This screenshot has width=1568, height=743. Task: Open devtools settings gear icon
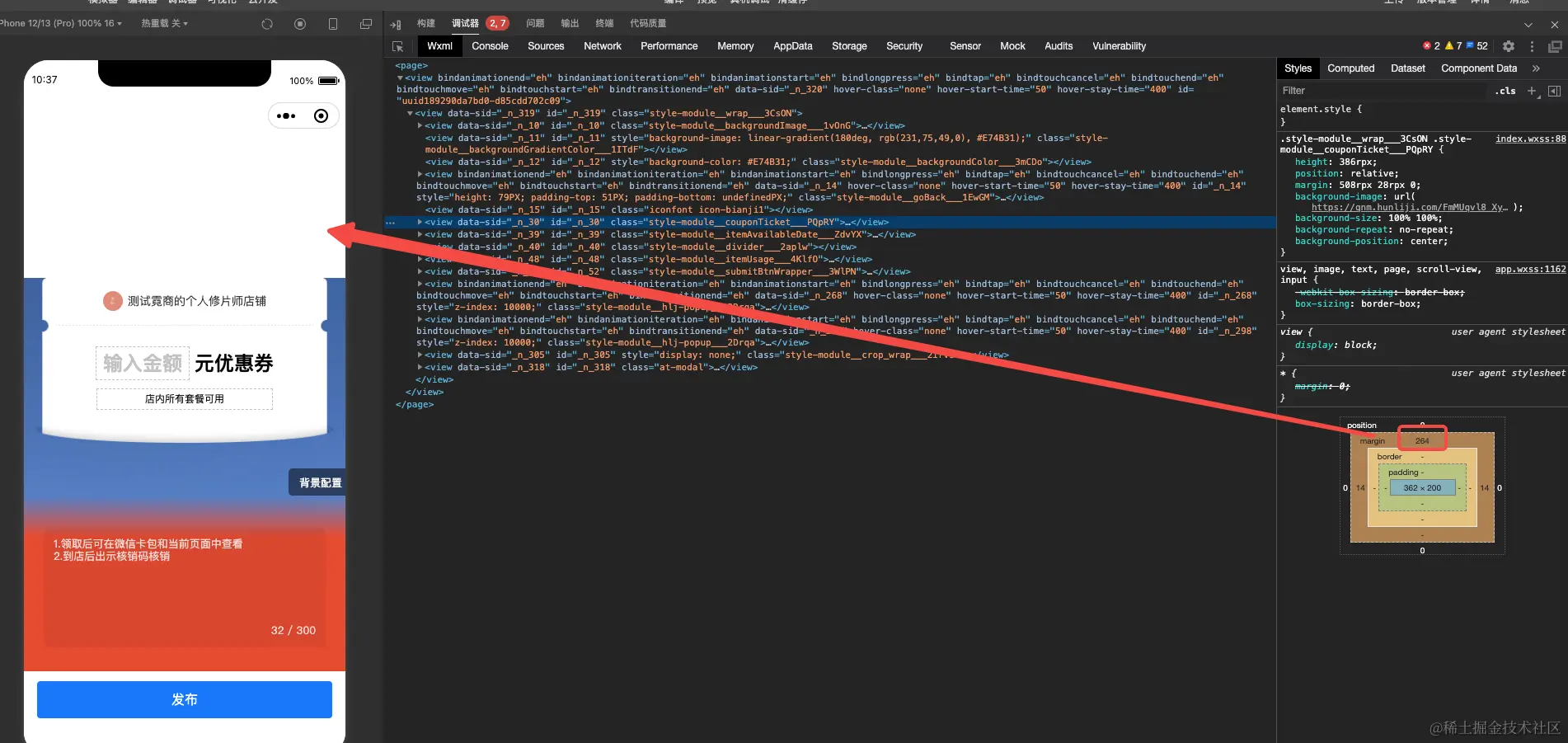click(1509, 46)
